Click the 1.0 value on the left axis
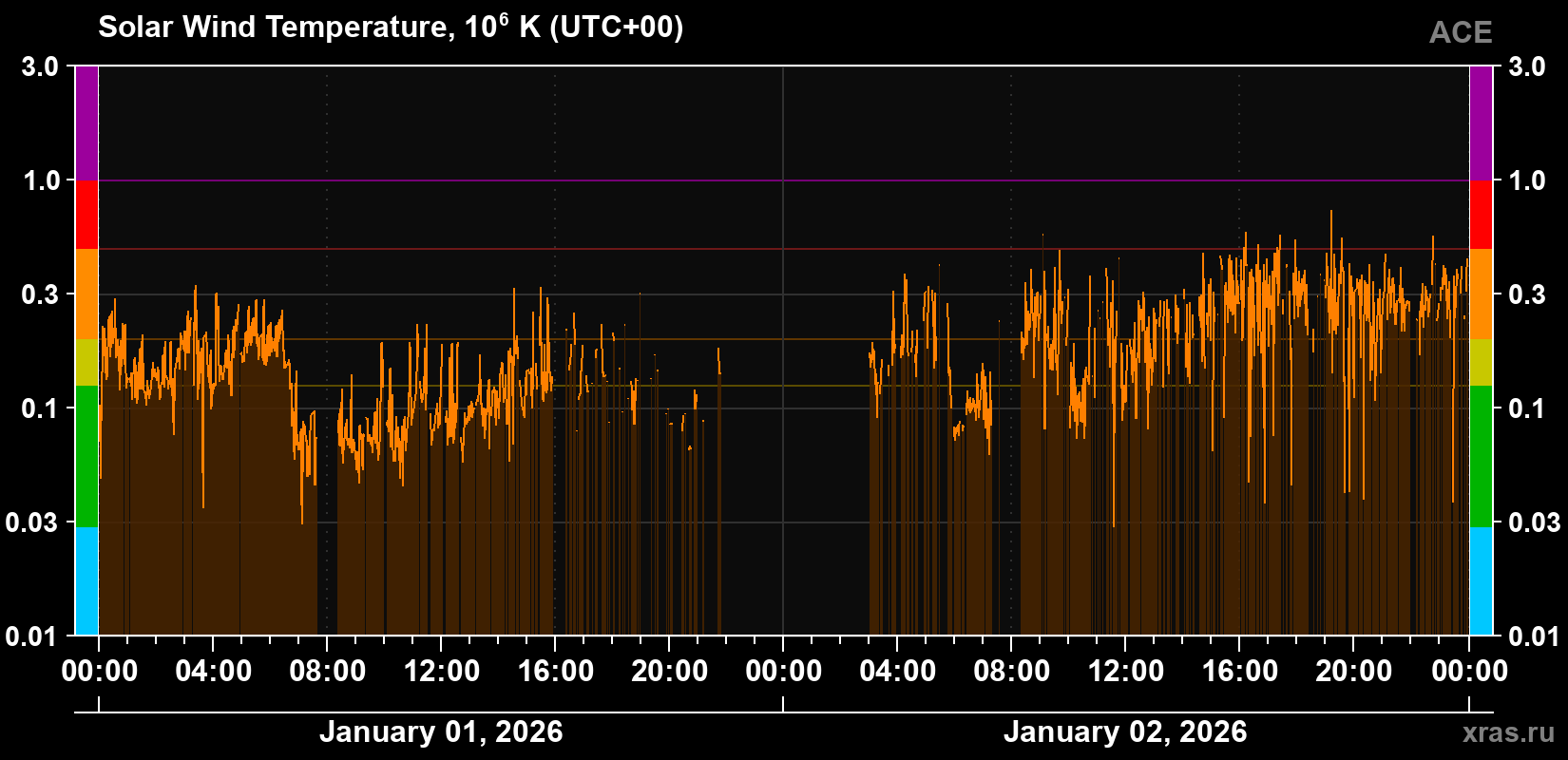This screenshot has height=760, width=1568. 40,180
